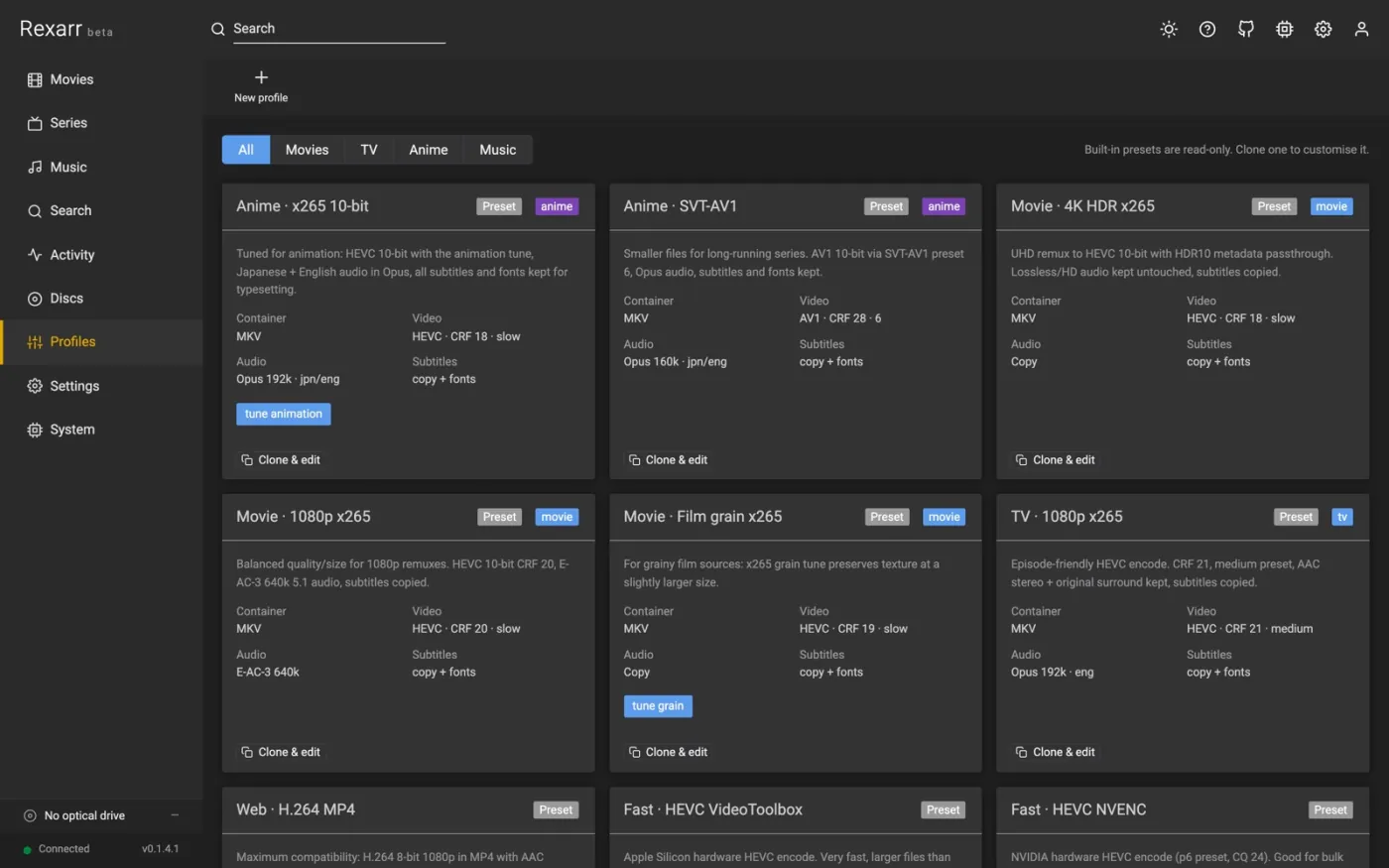Screen dimensions: 1389x868
Task: Clone & edit the Anime SVT-AV1 preset
Action: click(x=668, y=460)
